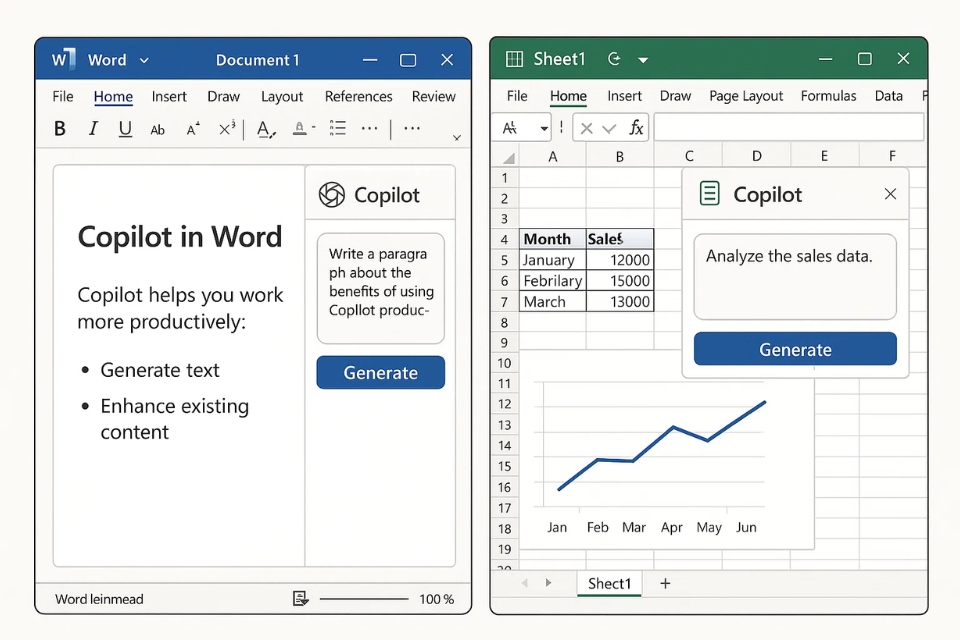
Task: Close the Copilot panel in Excel
Action: click(x=890, y=194)
